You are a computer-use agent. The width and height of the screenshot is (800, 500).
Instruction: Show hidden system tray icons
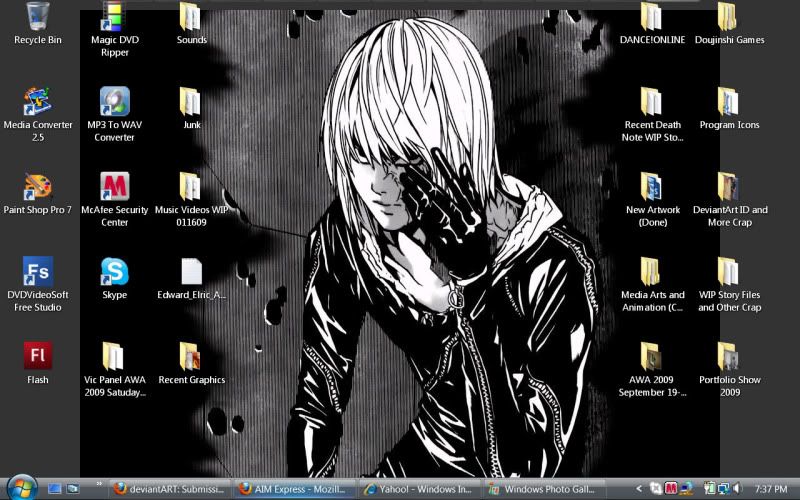pos(638,489)
